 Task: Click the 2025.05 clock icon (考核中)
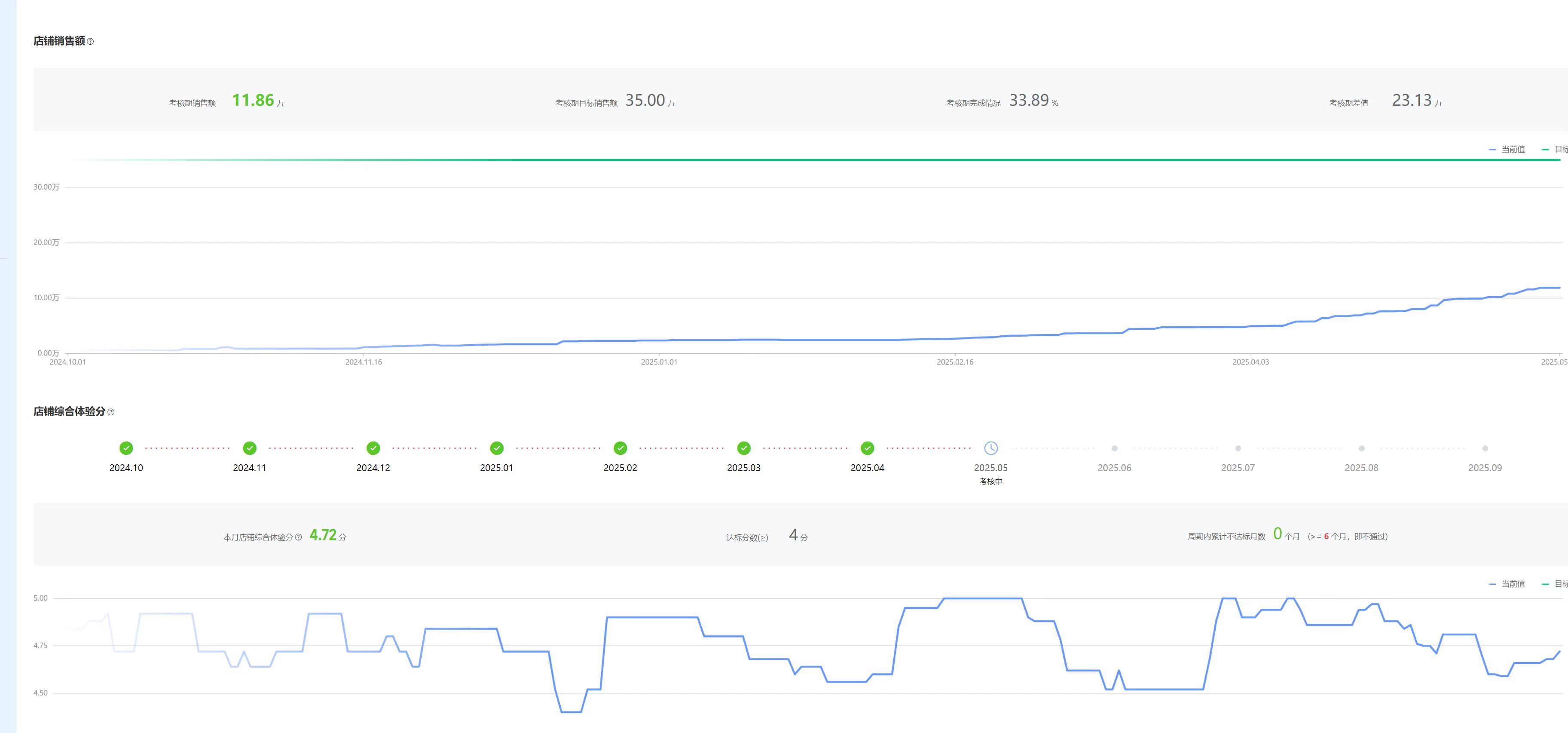pyautogui.click(x=990, y=448)
